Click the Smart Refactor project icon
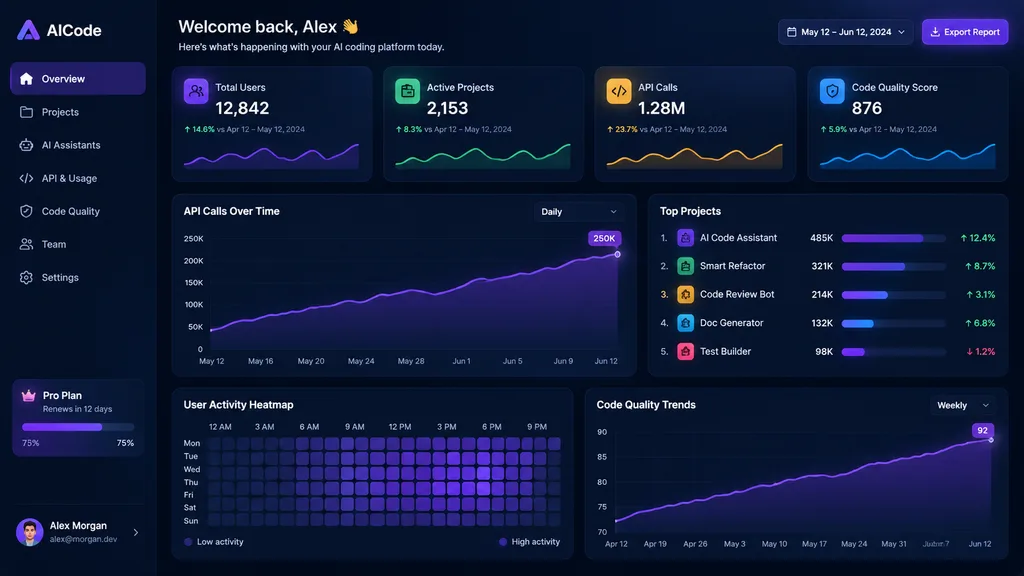This screenshot has width=1024, height=576. coord(685,266)
